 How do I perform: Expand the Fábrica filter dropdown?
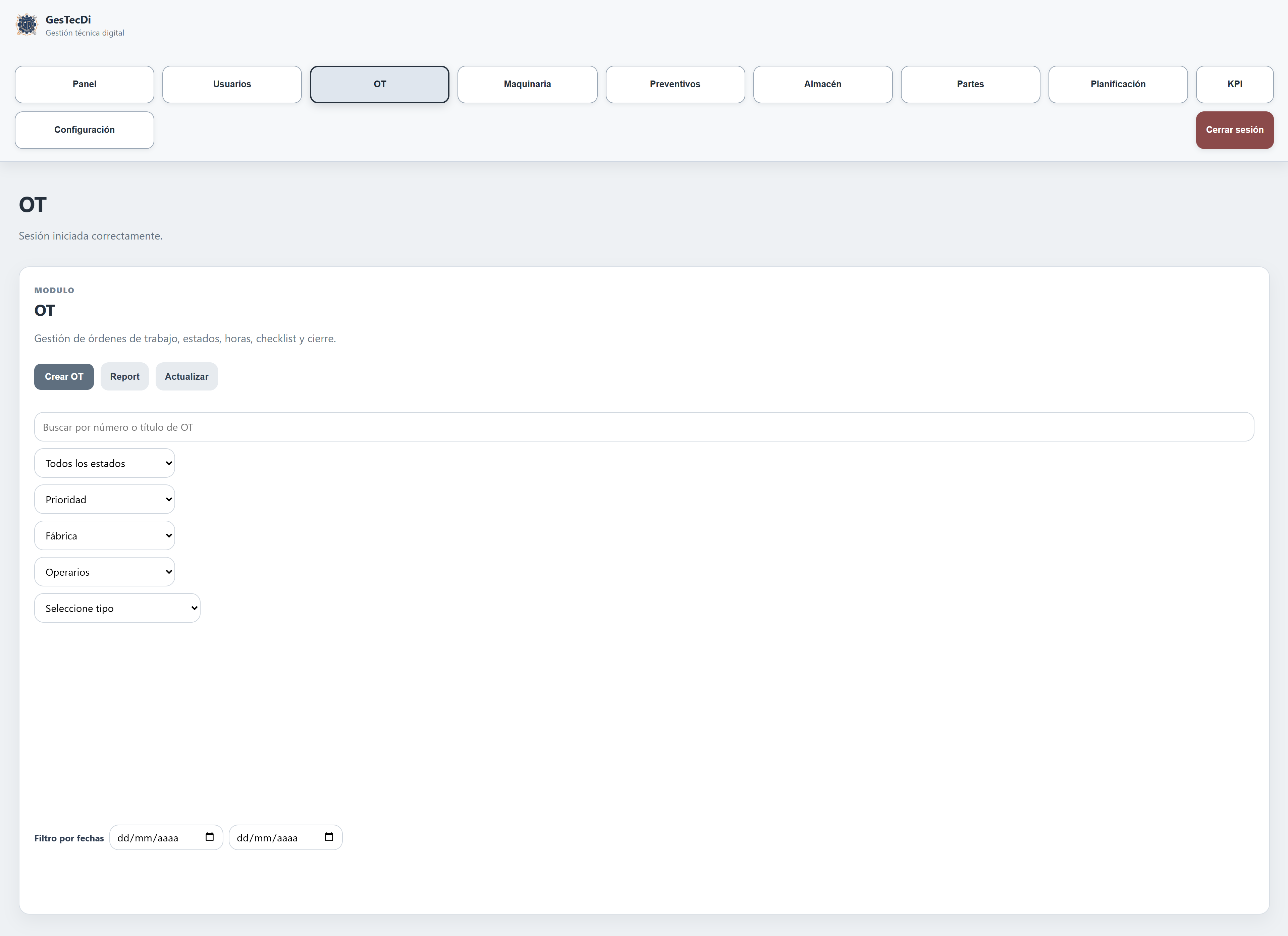click(105, 535)
